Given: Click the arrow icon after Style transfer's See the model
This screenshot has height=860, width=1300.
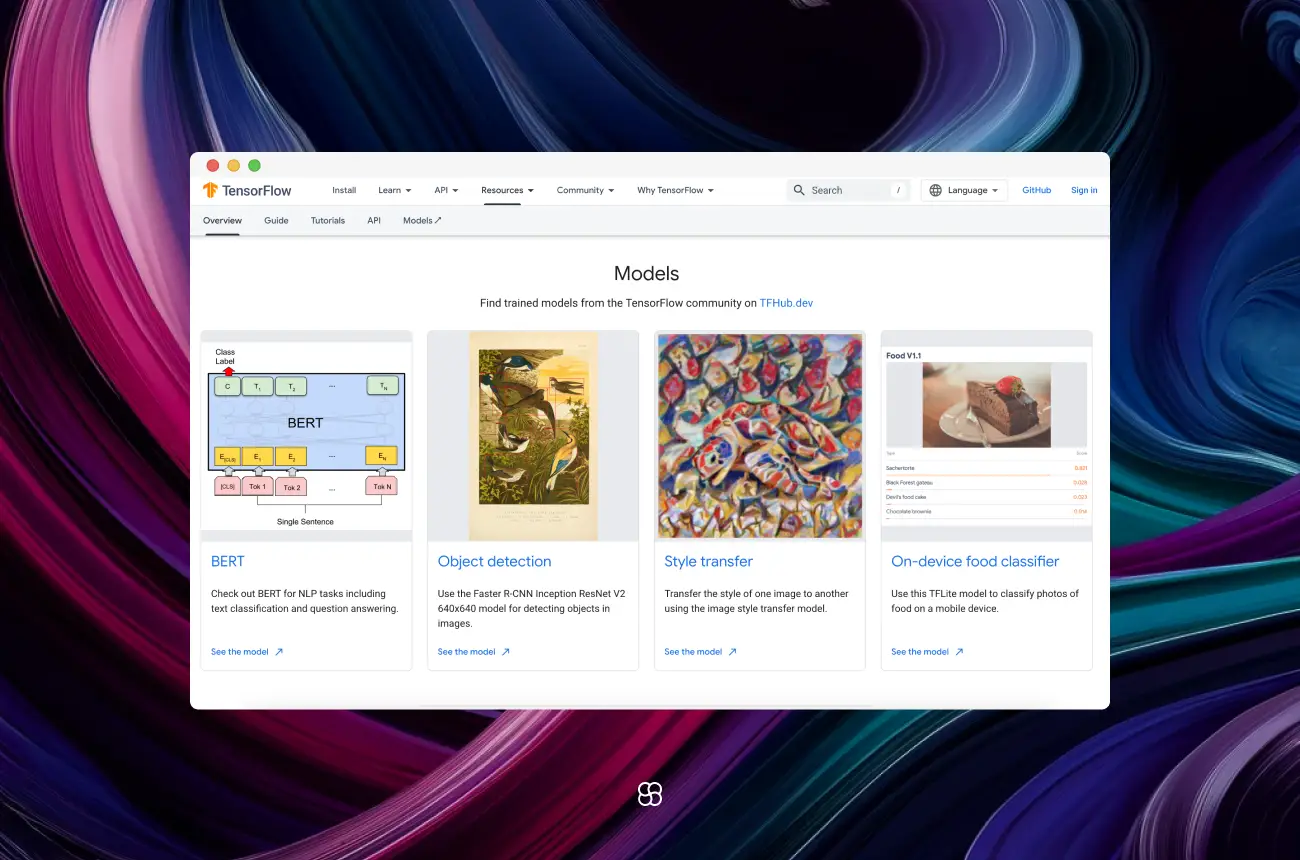Looking at the screenshot, I should point(732,652).
